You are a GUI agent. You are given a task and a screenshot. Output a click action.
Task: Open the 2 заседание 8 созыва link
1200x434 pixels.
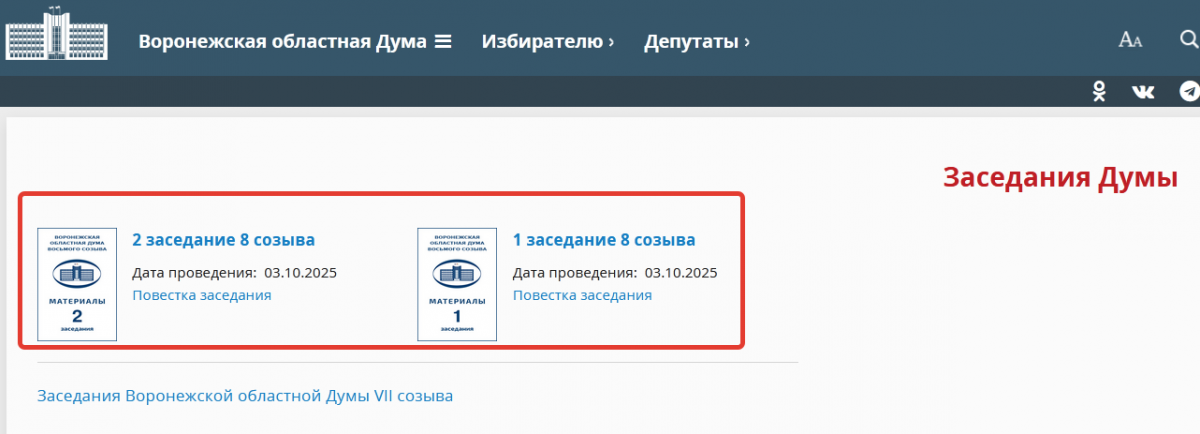223,240
